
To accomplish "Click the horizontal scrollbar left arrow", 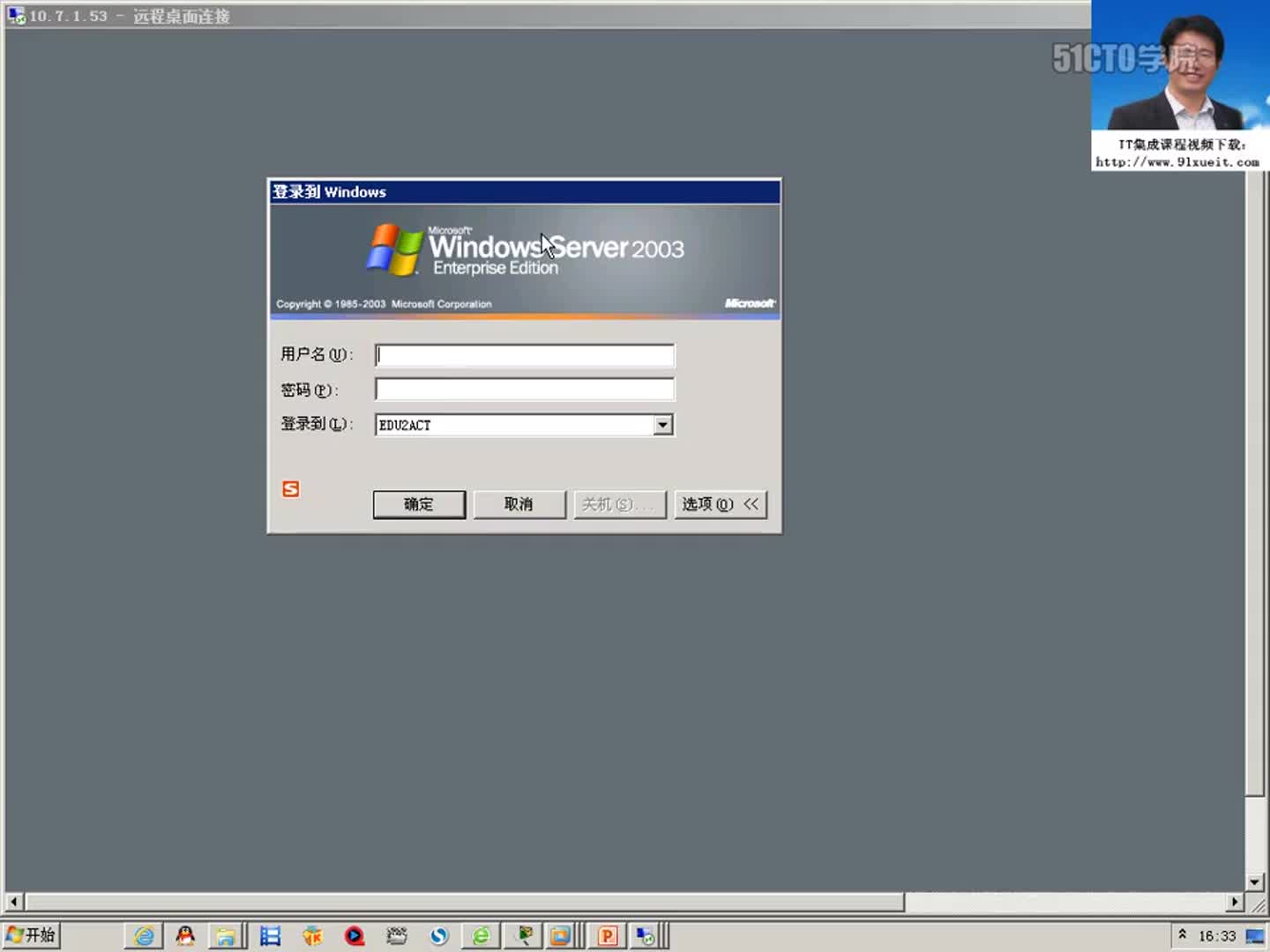I will coord(13,902).
